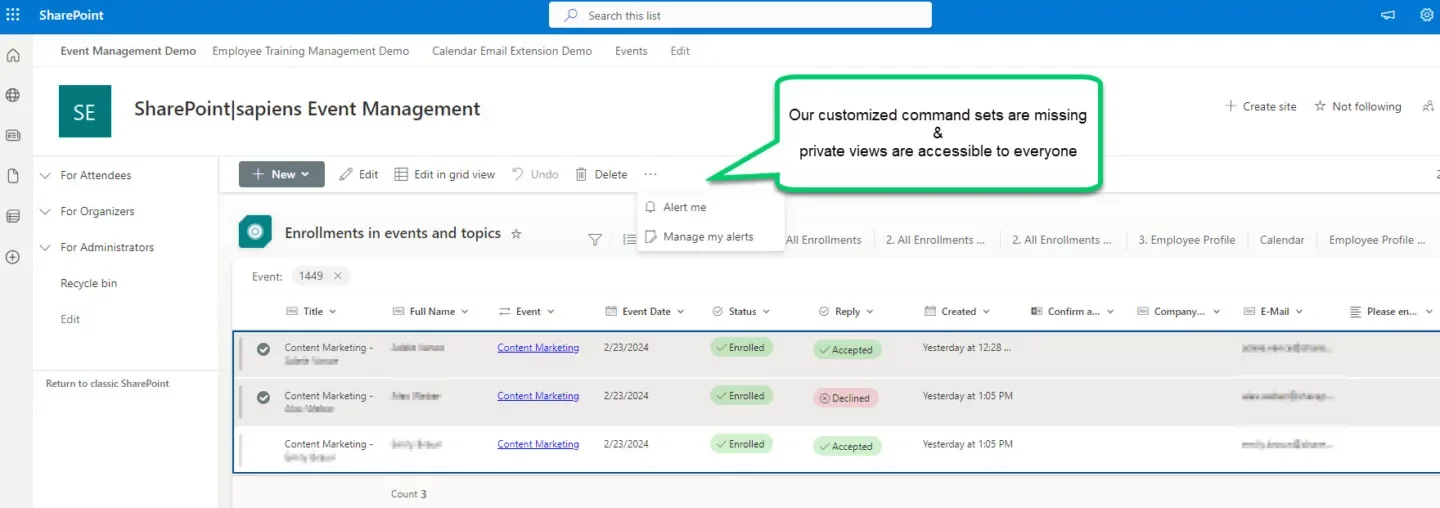This screenshot has width=1440, height=508.
Task: Click Edit in top navigation
Action: click(x=680, y=51)
